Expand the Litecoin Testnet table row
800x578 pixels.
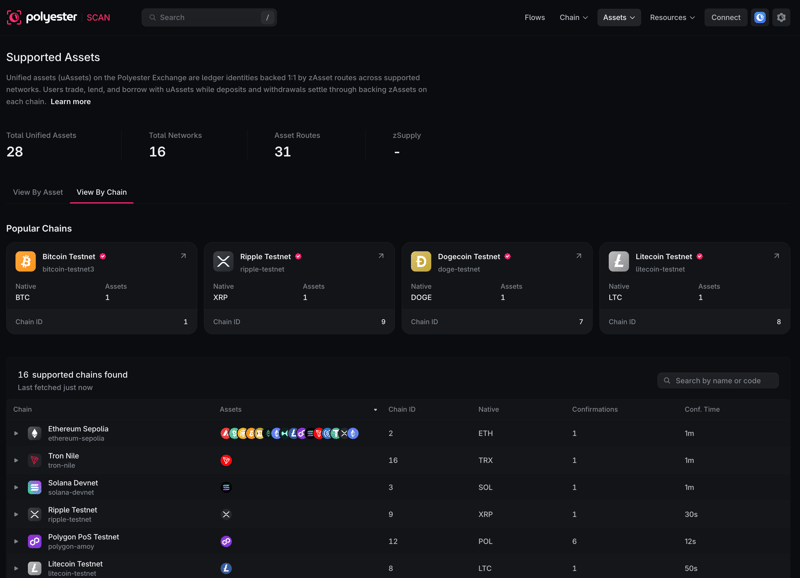tap(16, 568)
